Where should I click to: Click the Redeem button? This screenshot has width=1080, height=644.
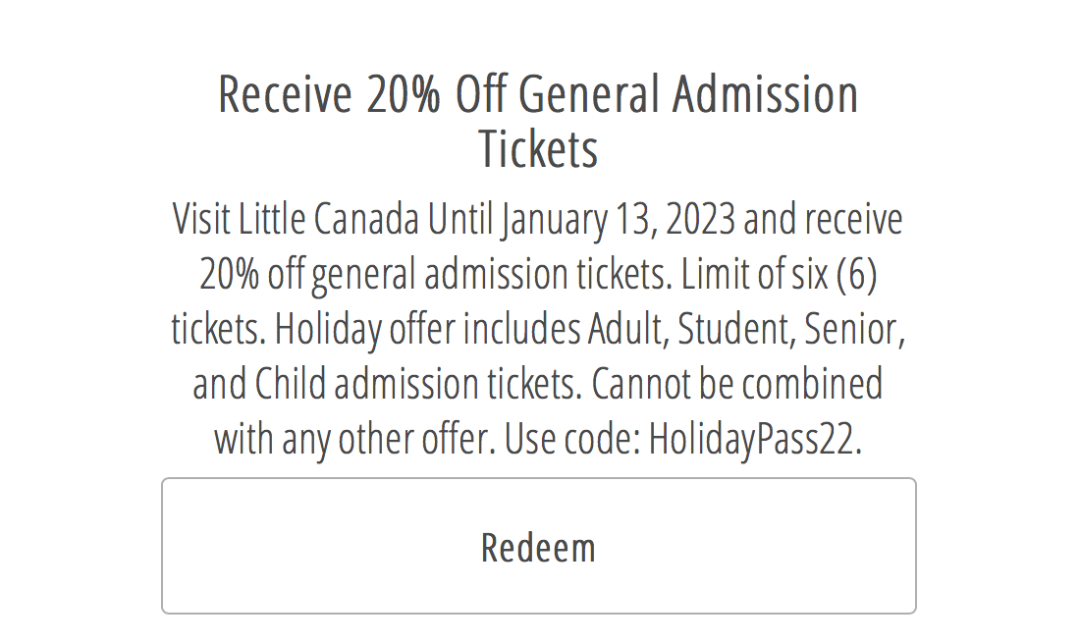pos(539,546)
